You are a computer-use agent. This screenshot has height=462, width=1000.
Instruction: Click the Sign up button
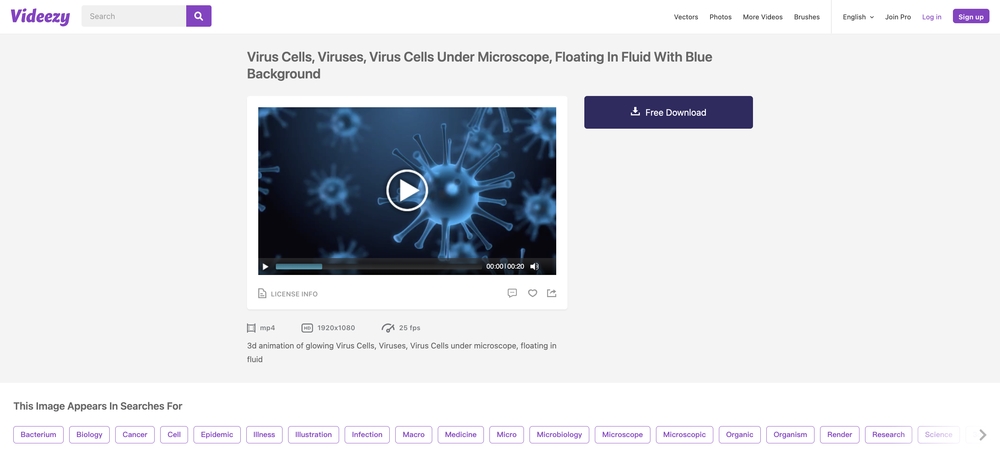971,17
